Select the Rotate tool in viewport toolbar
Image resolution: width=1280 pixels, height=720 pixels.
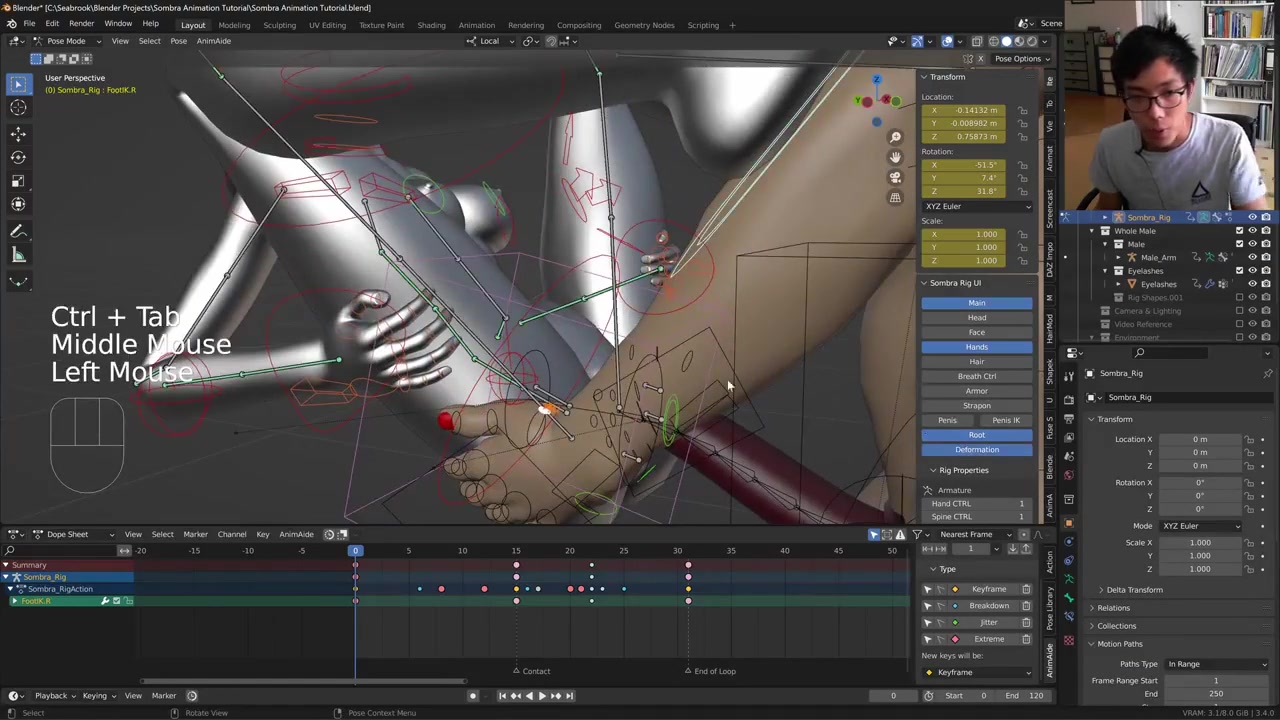[18, 157]
